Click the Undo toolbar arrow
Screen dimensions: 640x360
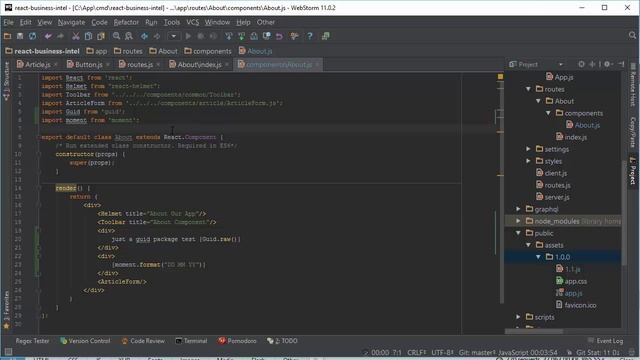(x=48, y=36)
